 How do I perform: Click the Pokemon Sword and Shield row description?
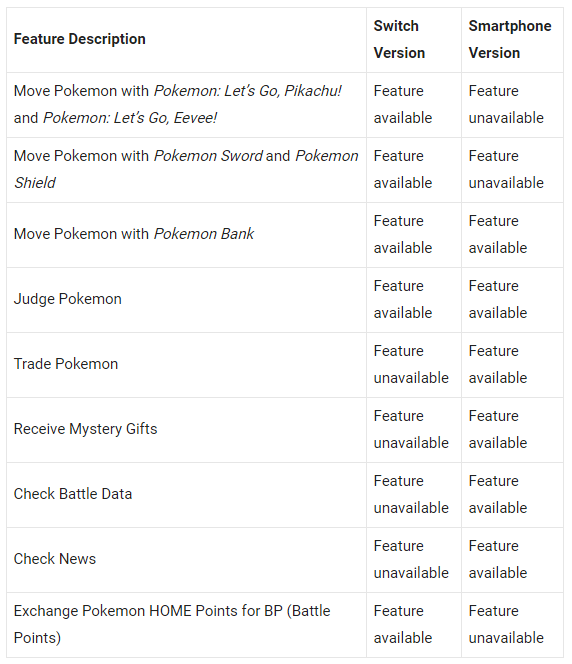click(x=186, y=169)
